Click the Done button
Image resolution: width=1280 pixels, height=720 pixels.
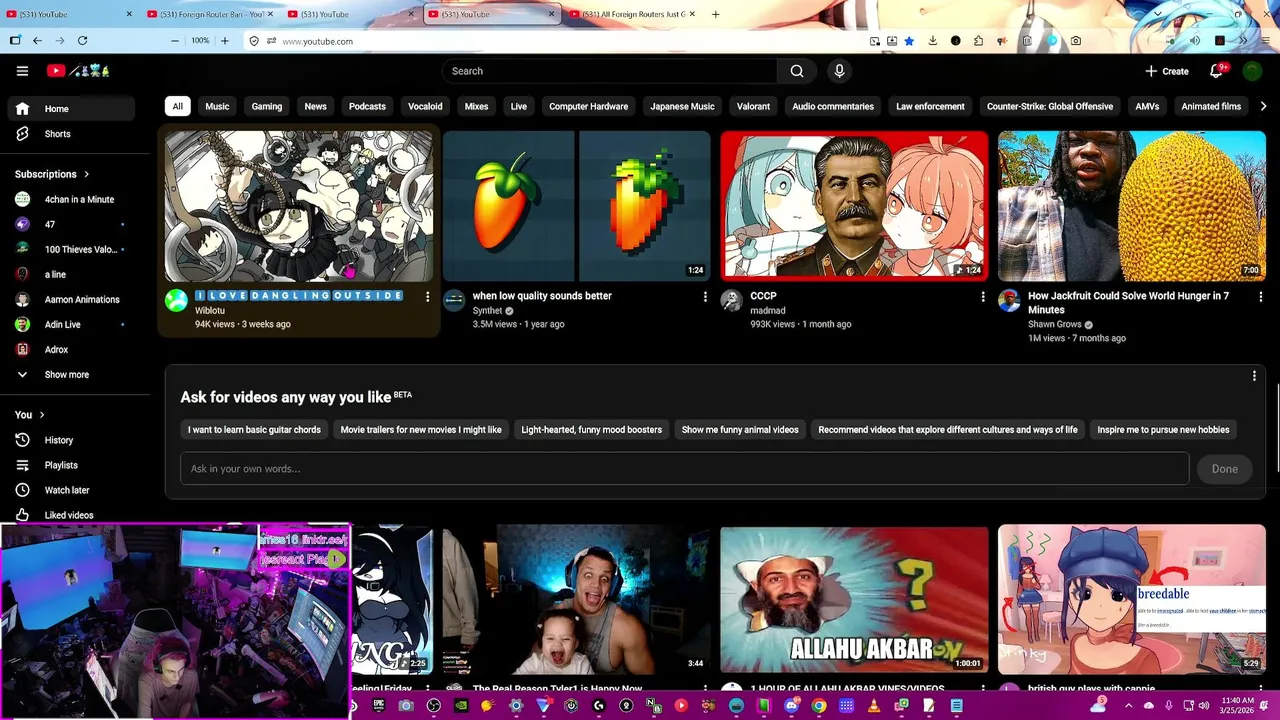(x=1224, y=469)
